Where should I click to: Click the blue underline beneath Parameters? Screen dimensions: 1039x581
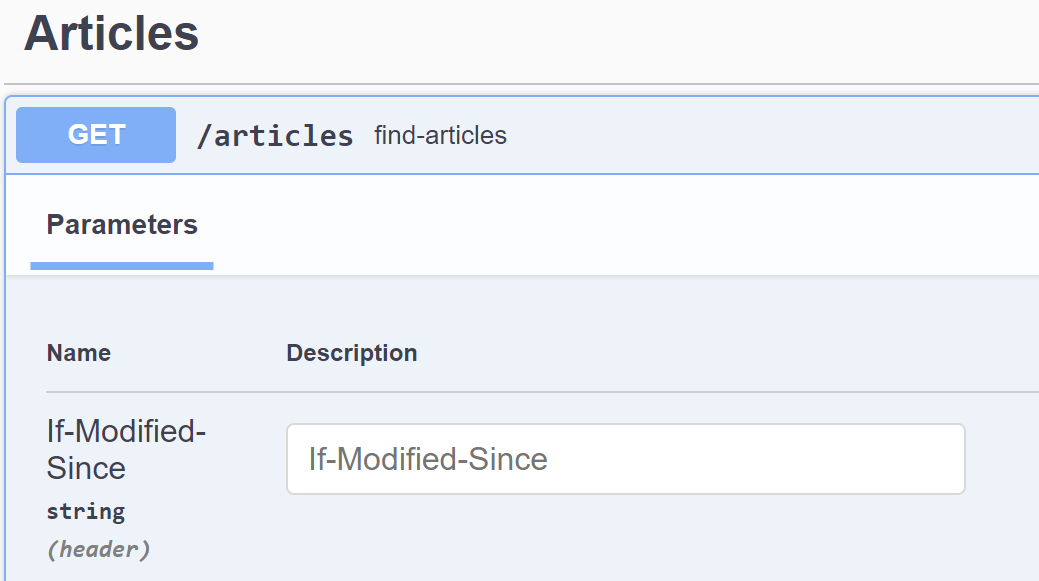point(122,266)
